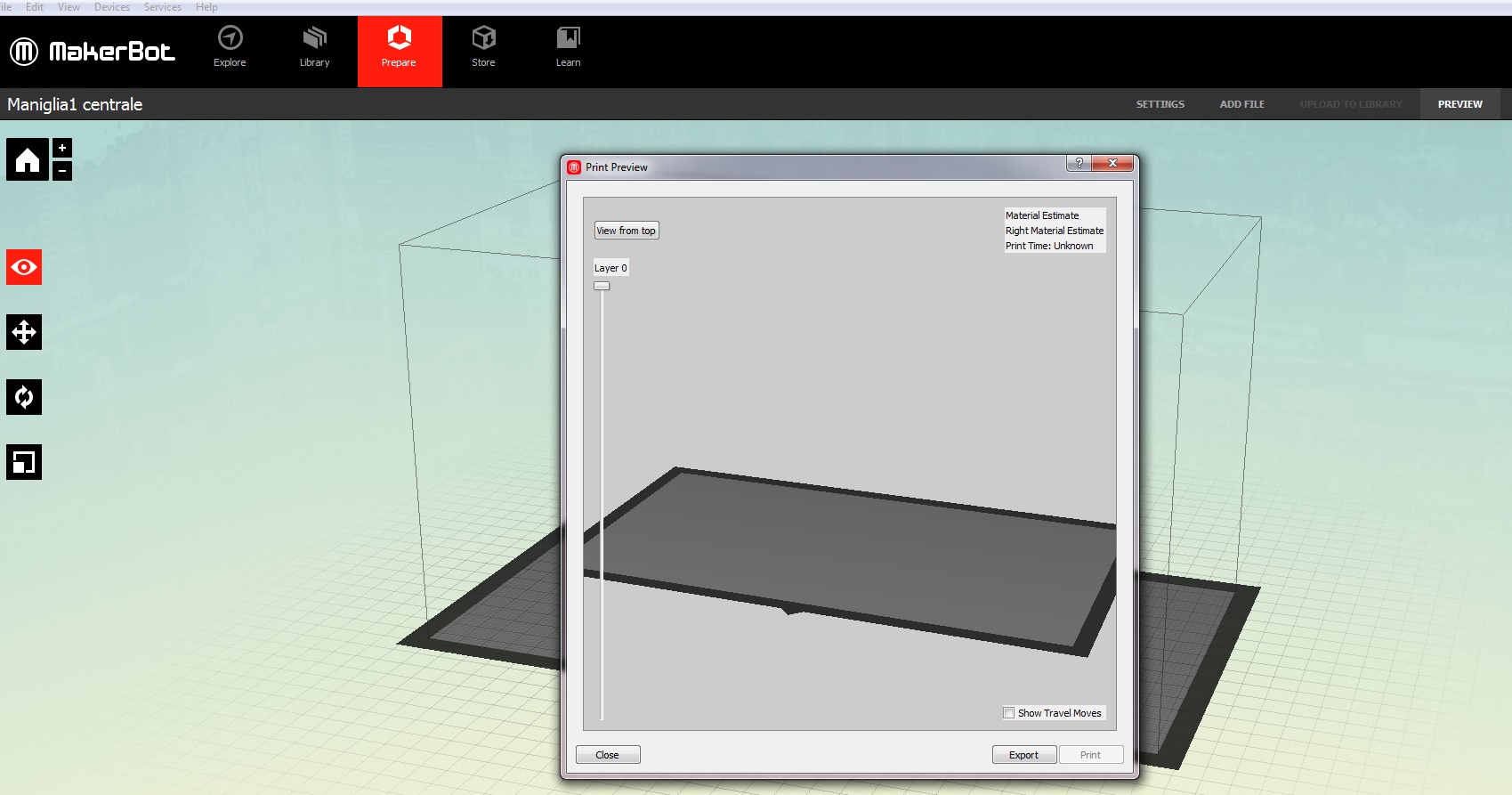Open the Services menu
The height and width of the screenshot is (795, 1512).
pyautogui.click(x=163, y=7)
